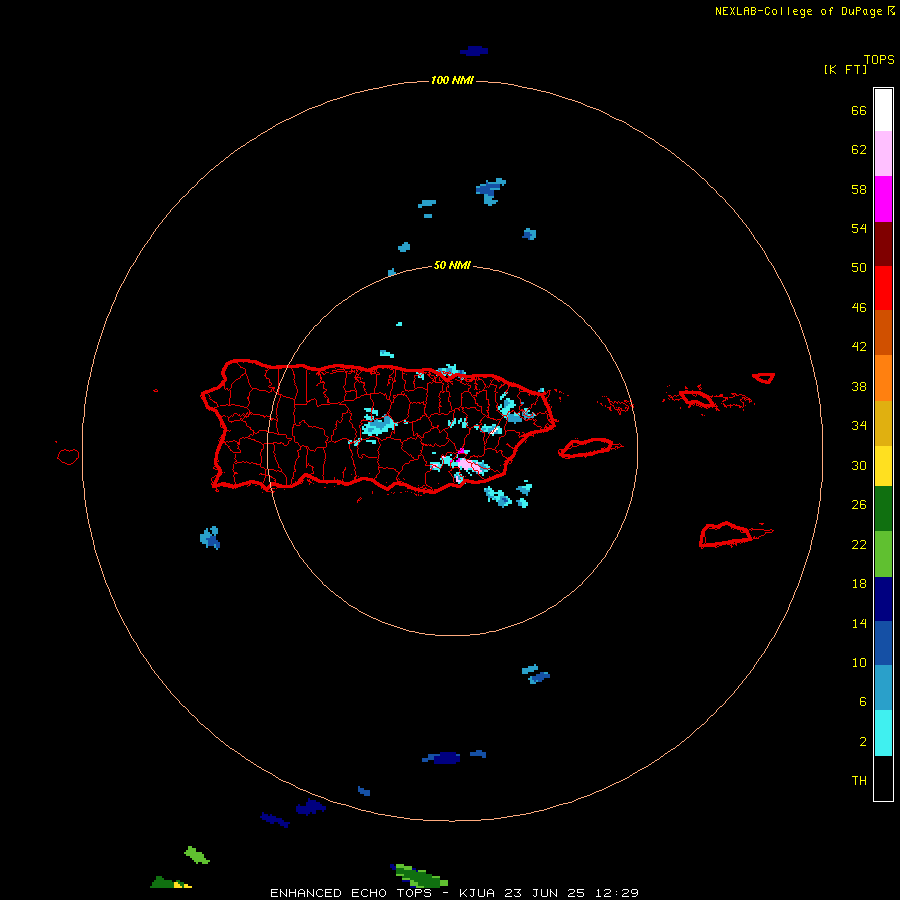900x900 pixels.
Task: Click the "ENHANCED ECHO TOPS" caption text
Action: [x=351, y=893]
